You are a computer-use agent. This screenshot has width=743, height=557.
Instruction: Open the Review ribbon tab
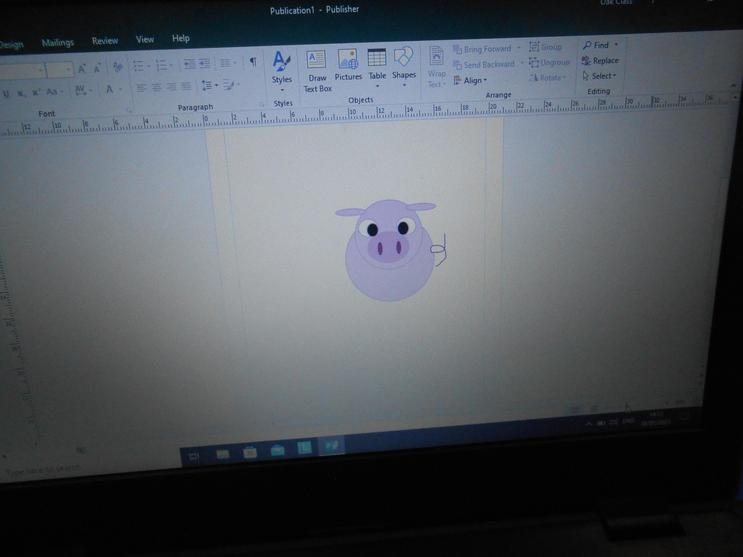(x=105, y=41)
